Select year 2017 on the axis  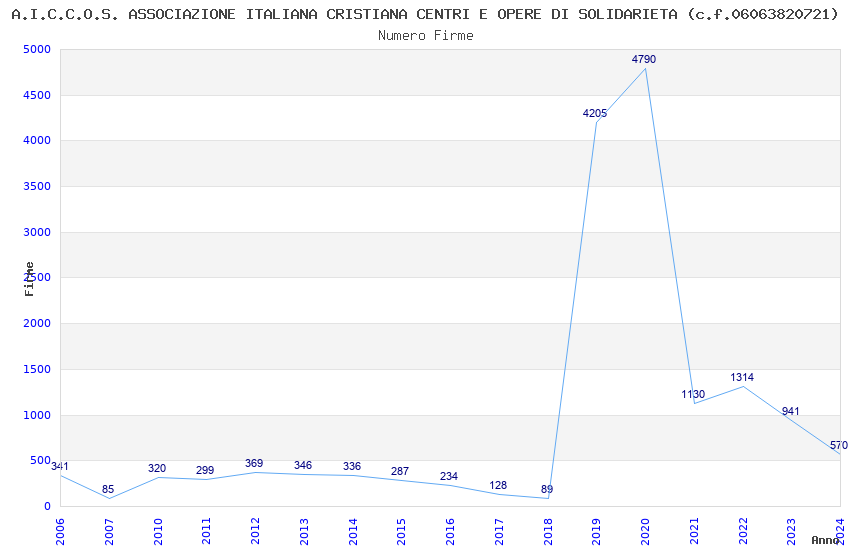[499, 531]
